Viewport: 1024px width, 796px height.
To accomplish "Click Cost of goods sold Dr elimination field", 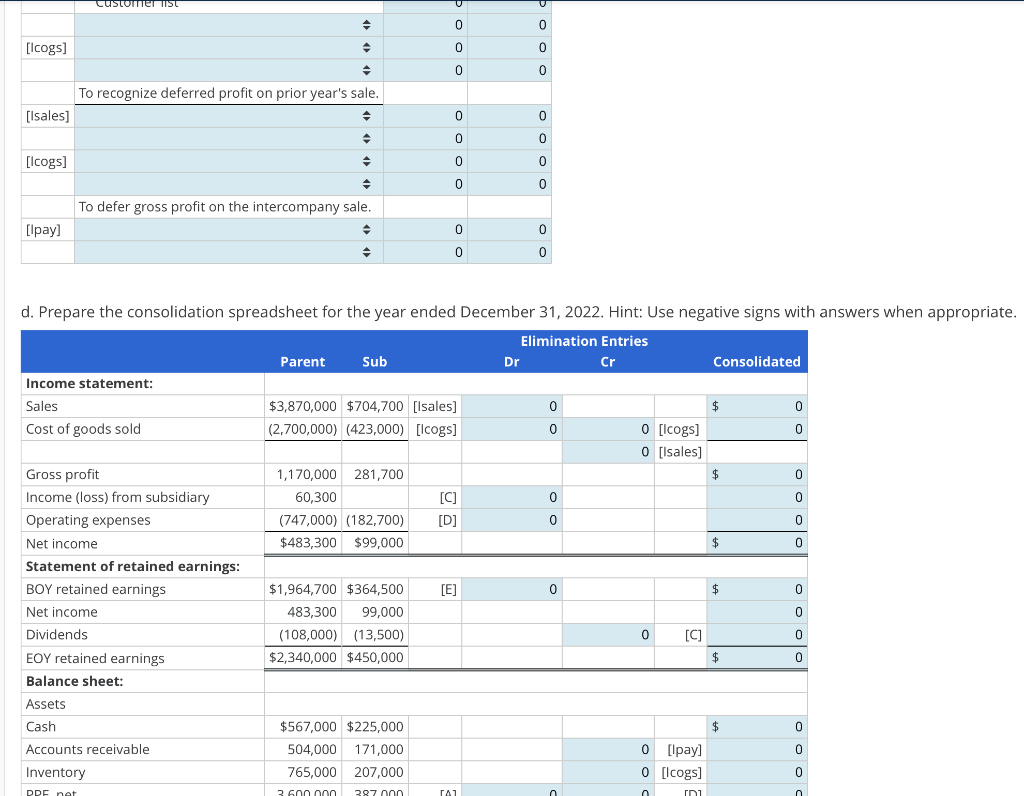I will point(512,429).
